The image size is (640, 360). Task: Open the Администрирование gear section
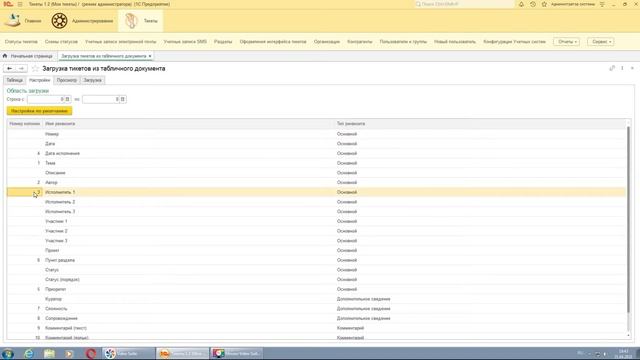coord(82,20)
